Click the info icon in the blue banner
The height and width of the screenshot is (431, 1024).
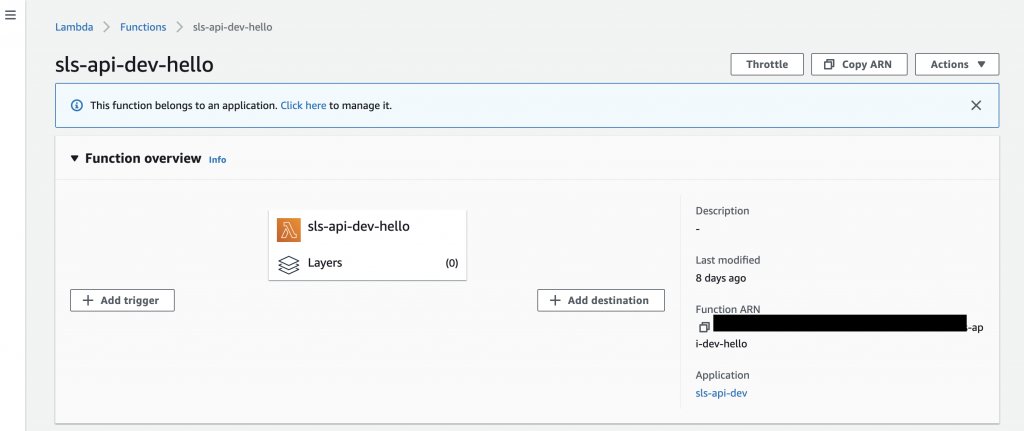click(77, 105)
